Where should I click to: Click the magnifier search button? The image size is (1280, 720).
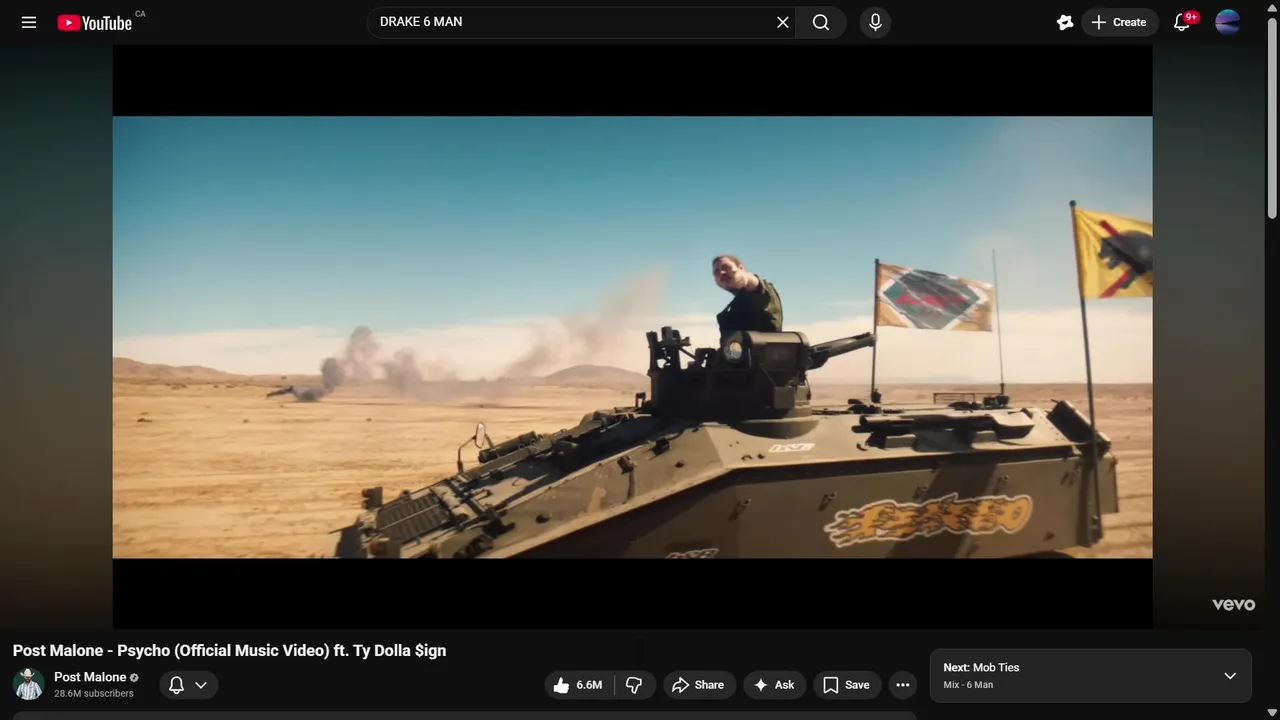click(821, 22)
